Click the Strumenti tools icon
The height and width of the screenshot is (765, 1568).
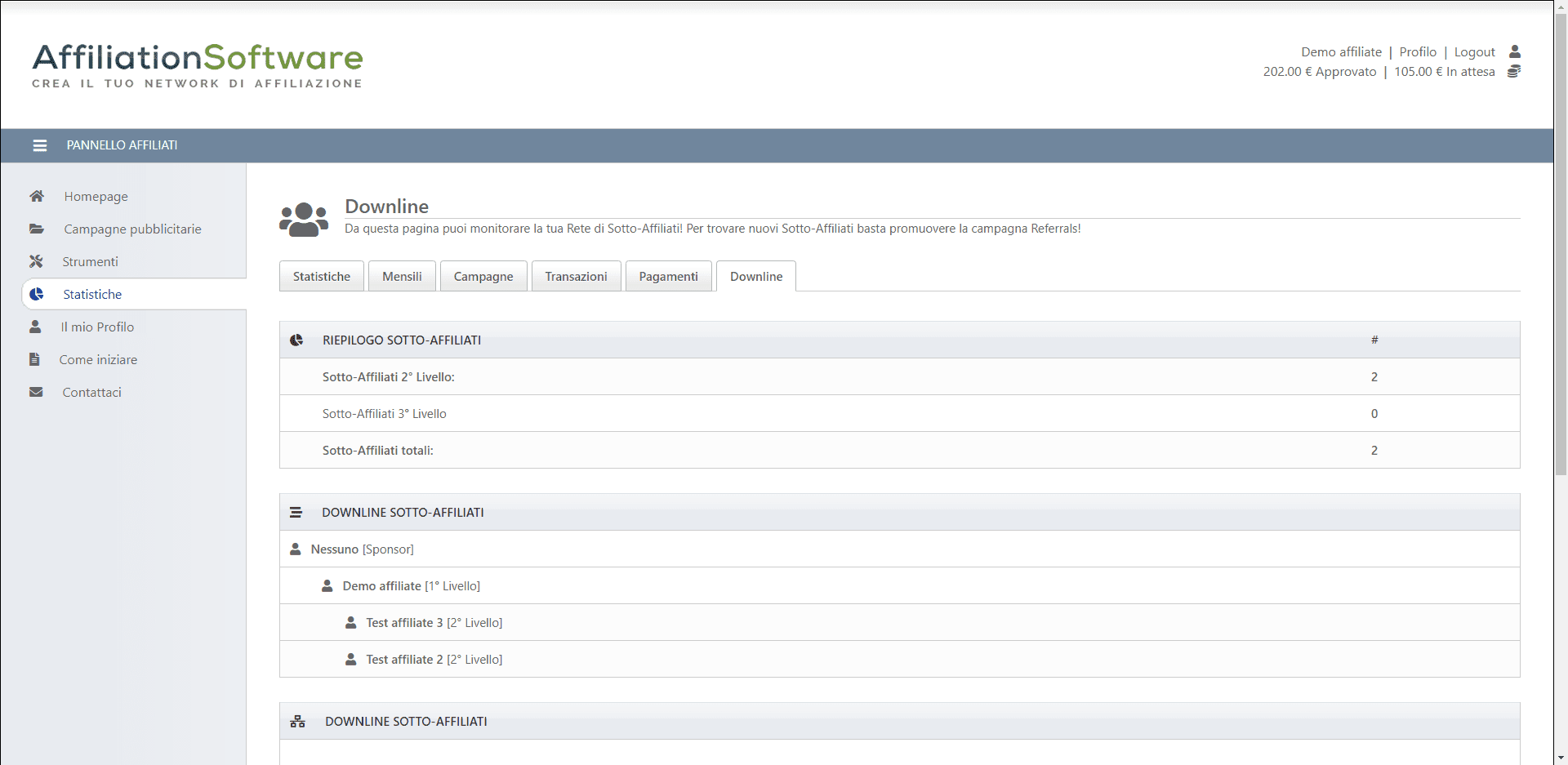pos(36,261)
